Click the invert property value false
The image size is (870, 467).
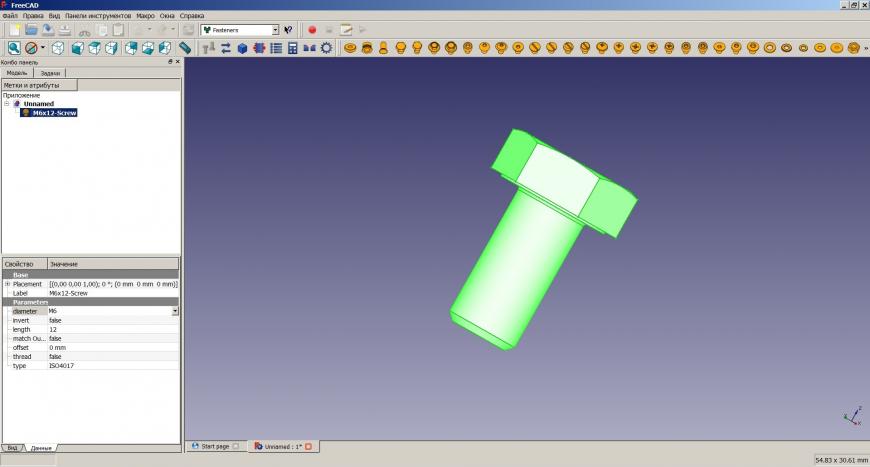[55, 321]
